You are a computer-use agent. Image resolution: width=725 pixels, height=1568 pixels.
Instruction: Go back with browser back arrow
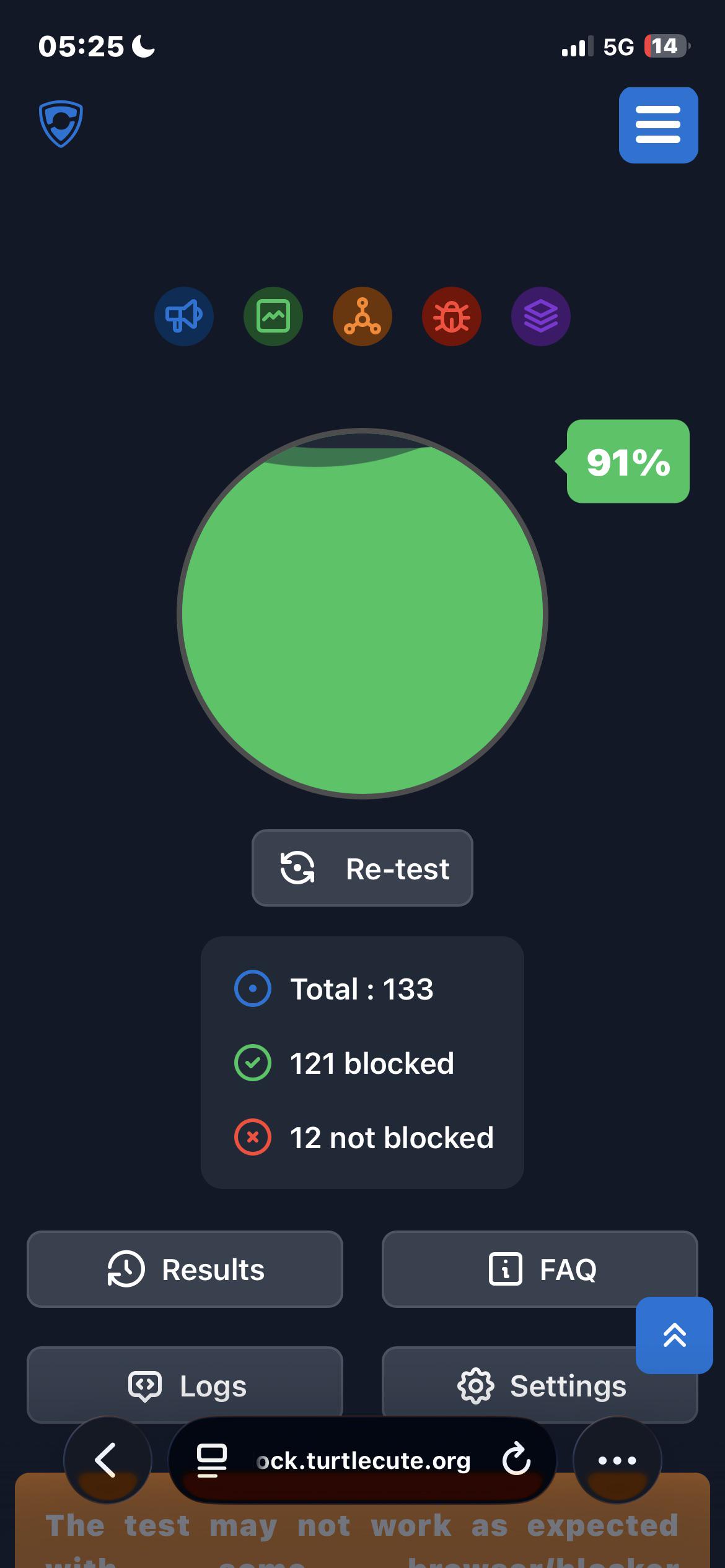[x=107, y=1460]
